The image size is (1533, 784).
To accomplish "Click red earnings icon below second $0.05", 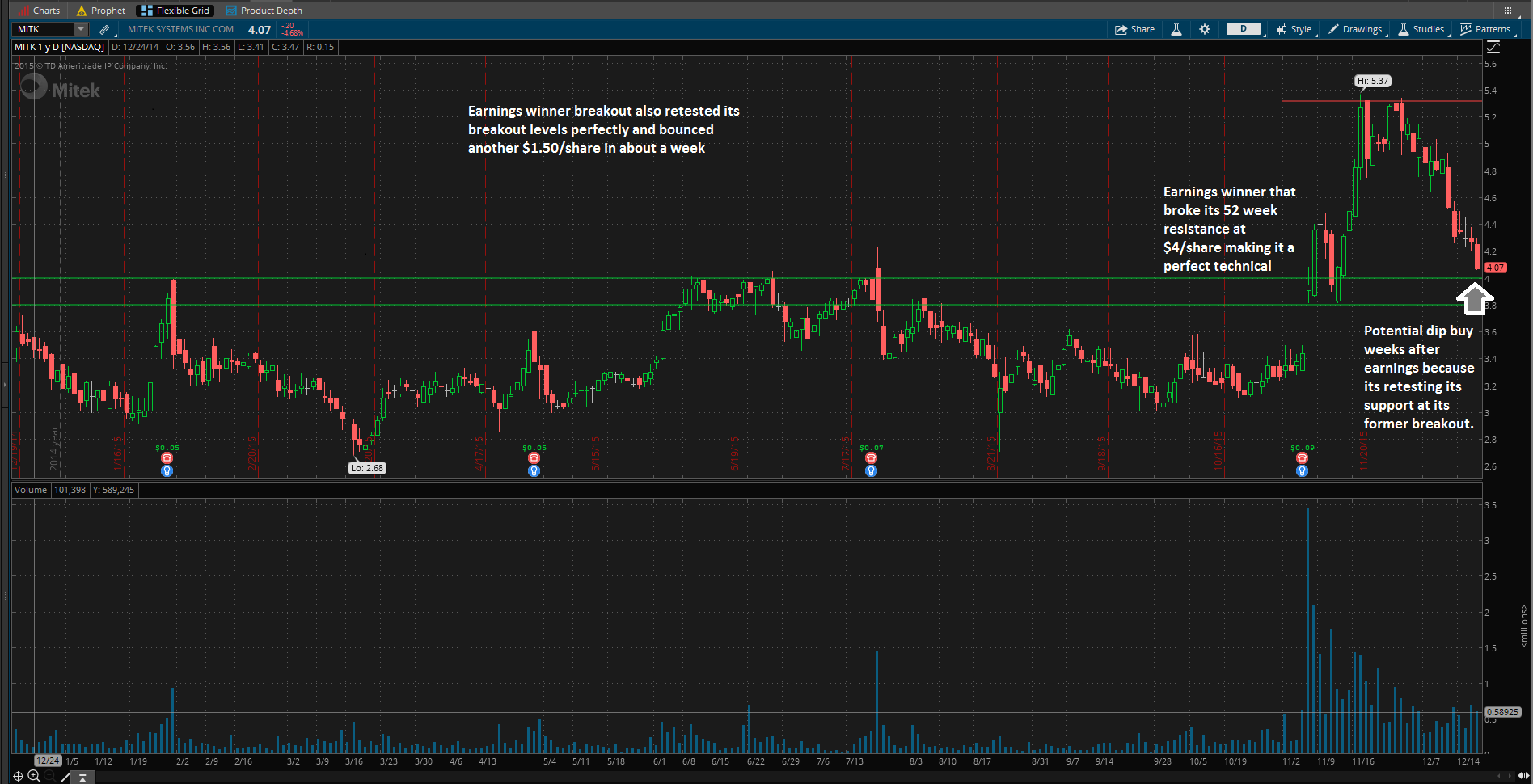I will point(534,458).
